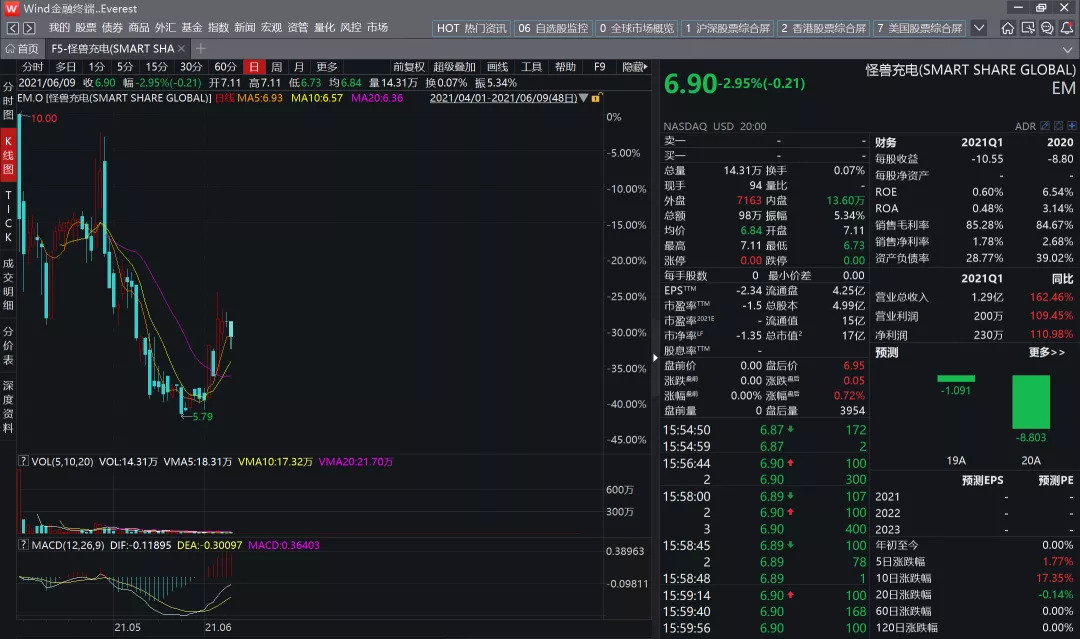Viewport: 1080px width, 639px height.
Task: Expand the 更多 periods menu
Action: [327, 67]
